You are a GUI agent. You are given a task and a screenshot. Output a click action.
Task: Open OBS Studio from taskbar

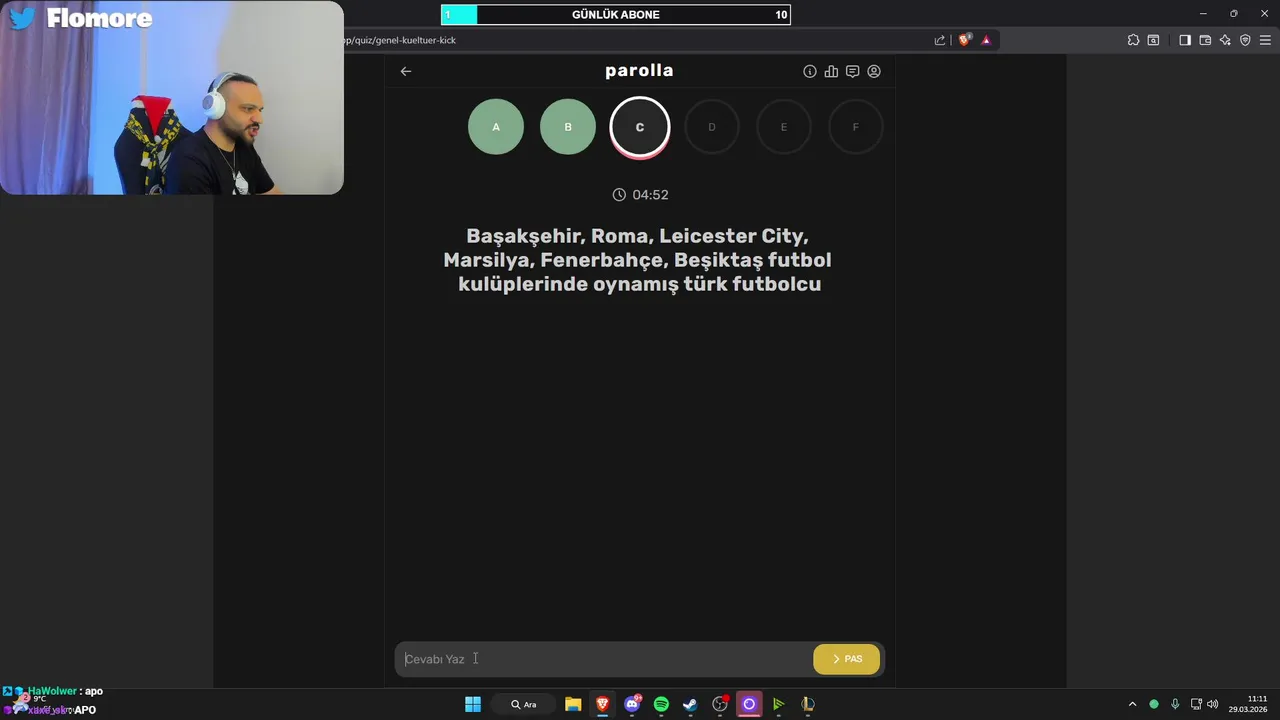(x=720, y=704)
